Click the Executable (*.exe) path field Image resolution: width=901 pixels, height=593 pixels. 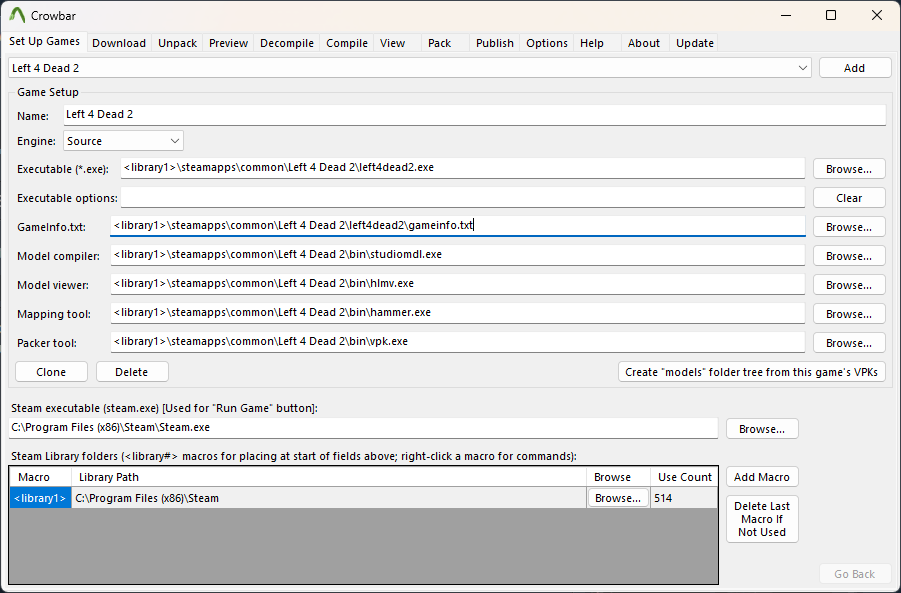tap(463, 168)
